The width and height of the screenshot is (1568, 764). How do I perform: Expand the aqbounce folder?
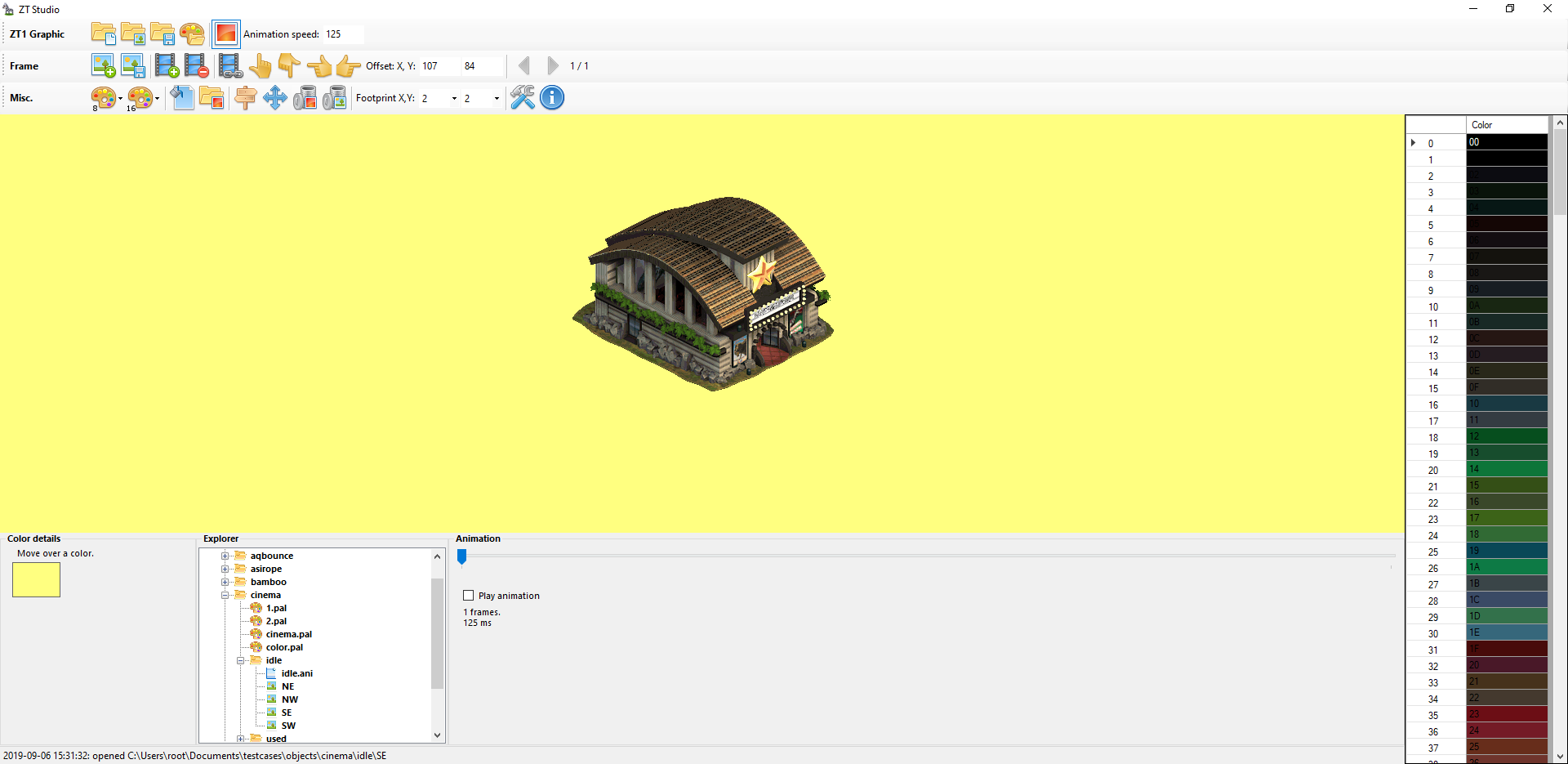coord(225,556)
